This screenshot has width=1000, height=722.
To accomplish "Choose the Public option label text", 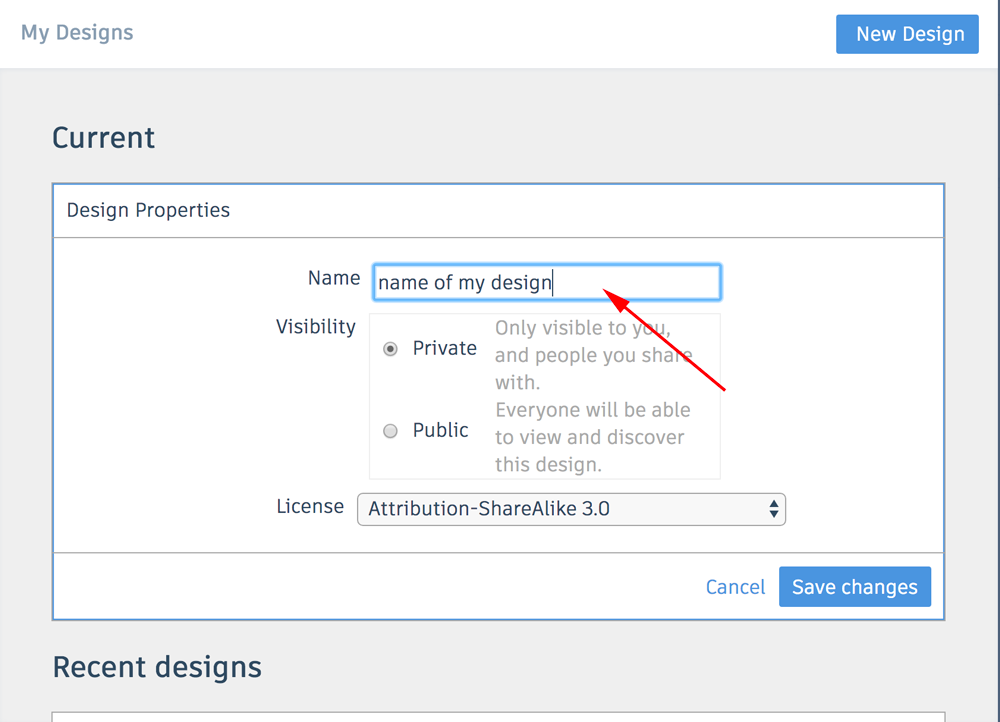I will tap(441, 430).
